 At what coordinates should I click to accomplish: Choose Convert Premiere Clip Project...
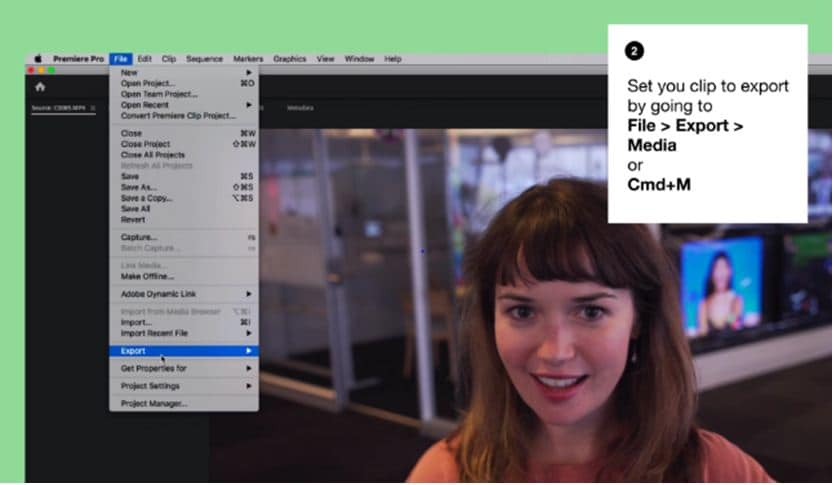(184, 115)
